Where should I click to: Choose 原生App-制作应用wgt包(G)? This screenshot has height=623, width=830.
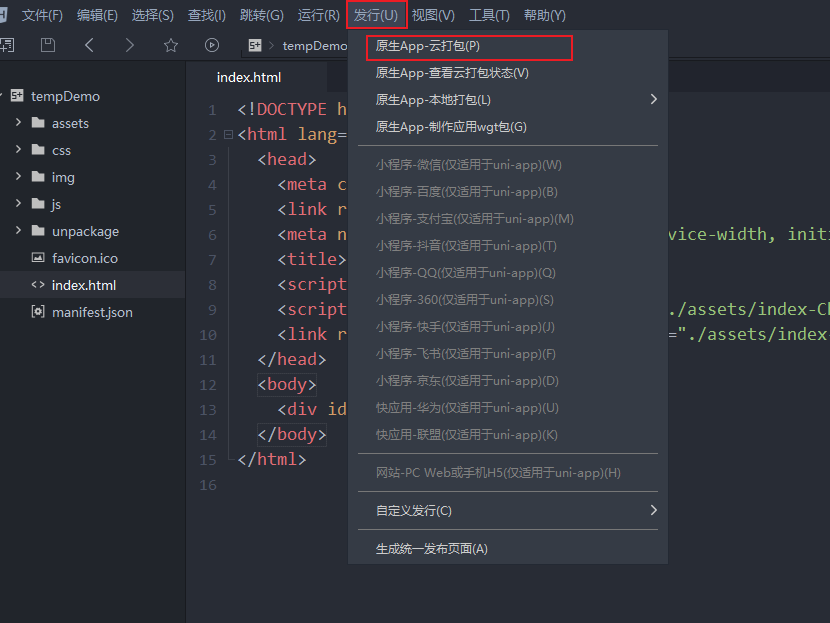click(508, 127)
